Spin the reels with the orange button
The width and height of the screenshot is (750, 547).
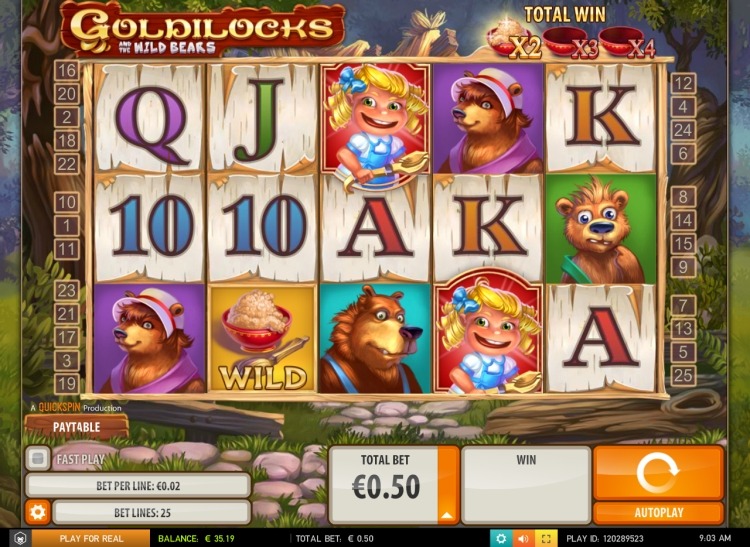[x=658, y=472]
